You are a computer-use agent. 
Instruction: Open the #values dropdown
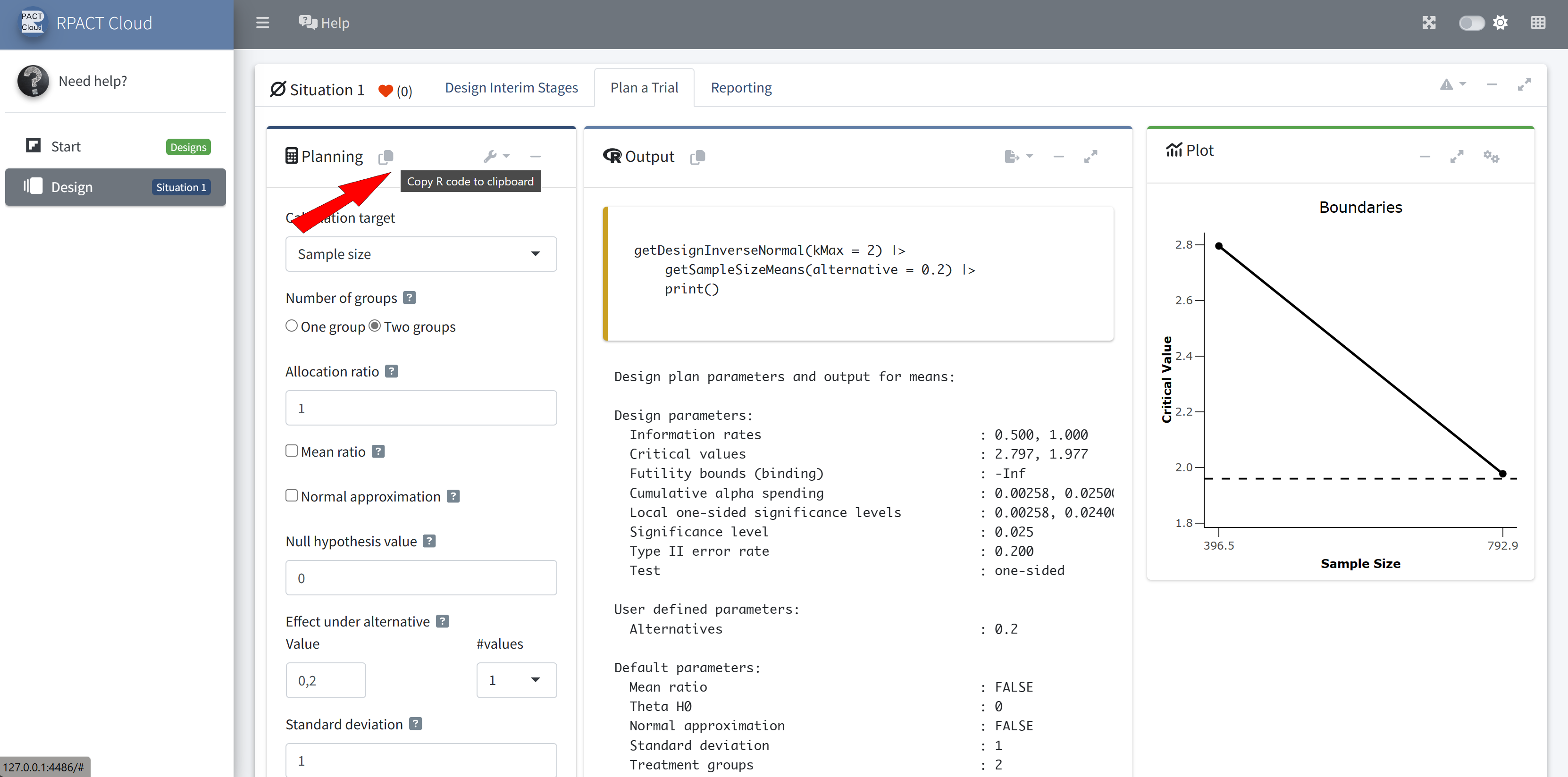516,680
